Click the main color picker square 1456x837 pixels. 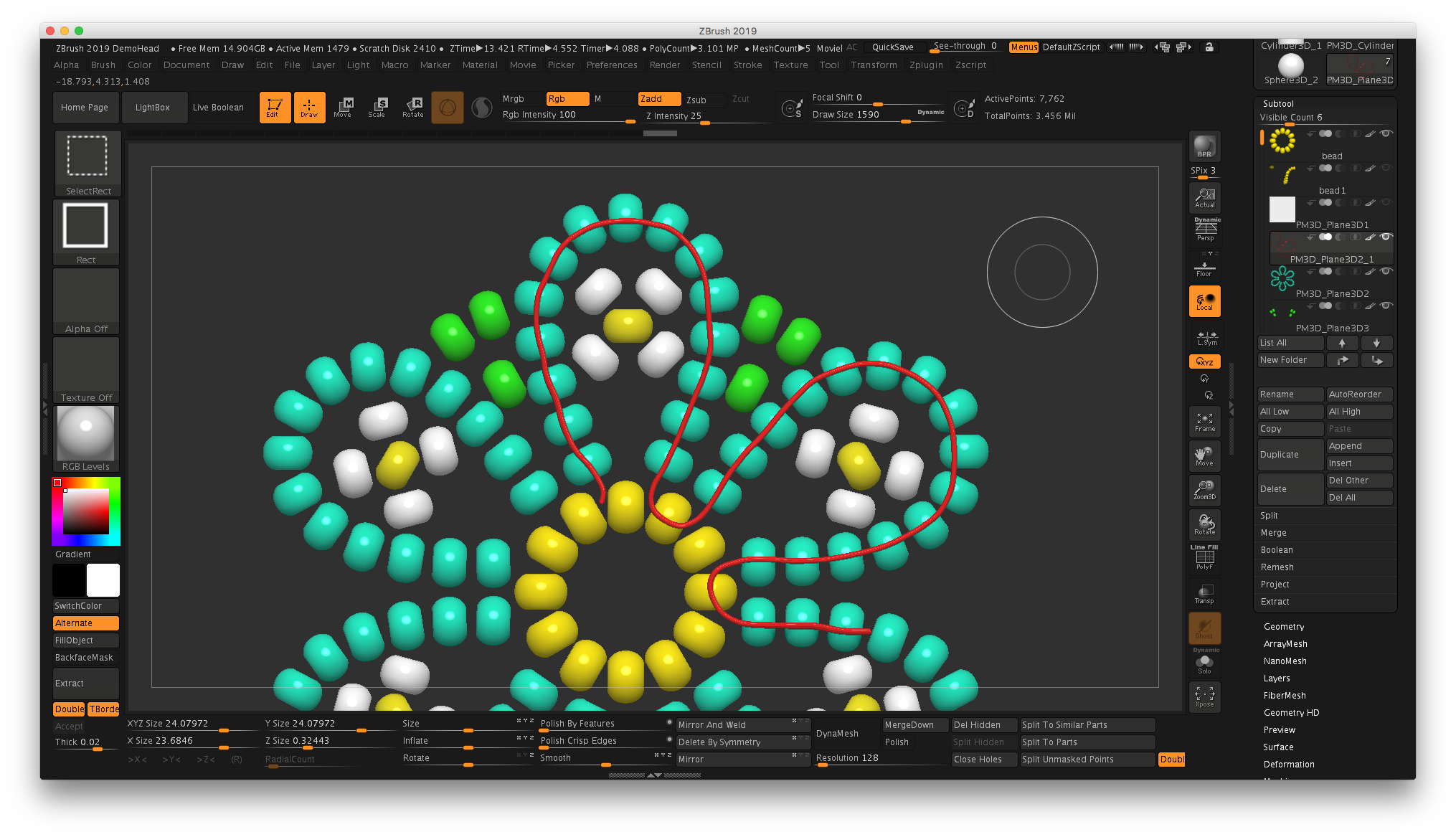(x=86, y=511)
